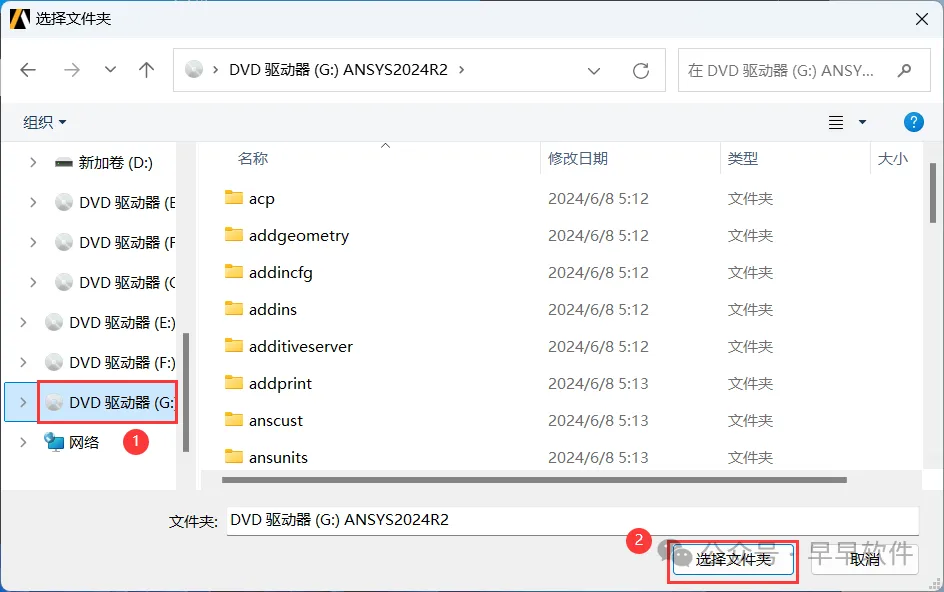Expand address bar history dropdown
This screenshot has width=944, height=592.
tap(594, 71)
